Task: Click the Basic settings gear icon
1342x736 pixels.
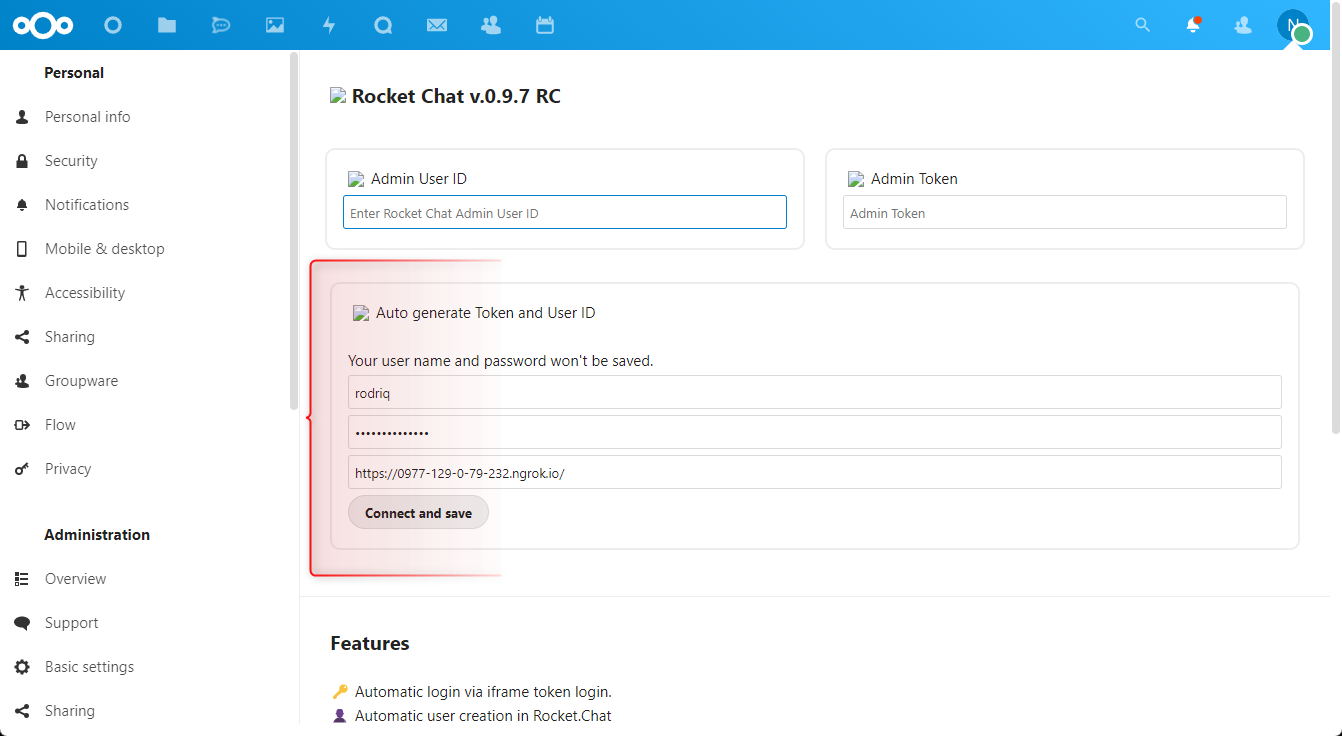Action: (x=22, y=667)
